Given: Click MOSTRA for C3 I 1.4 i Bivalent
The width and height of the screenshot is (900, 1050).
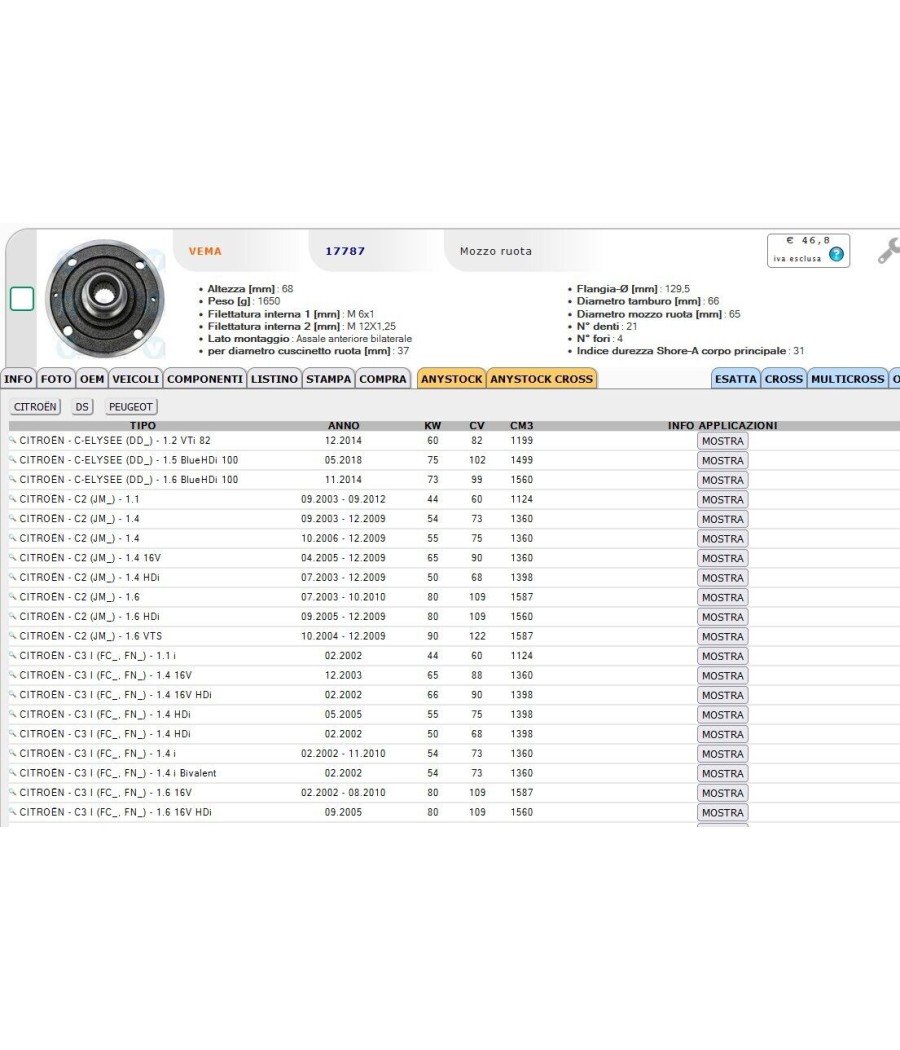Looking at the screenshot, I should (x=723, y=773).
